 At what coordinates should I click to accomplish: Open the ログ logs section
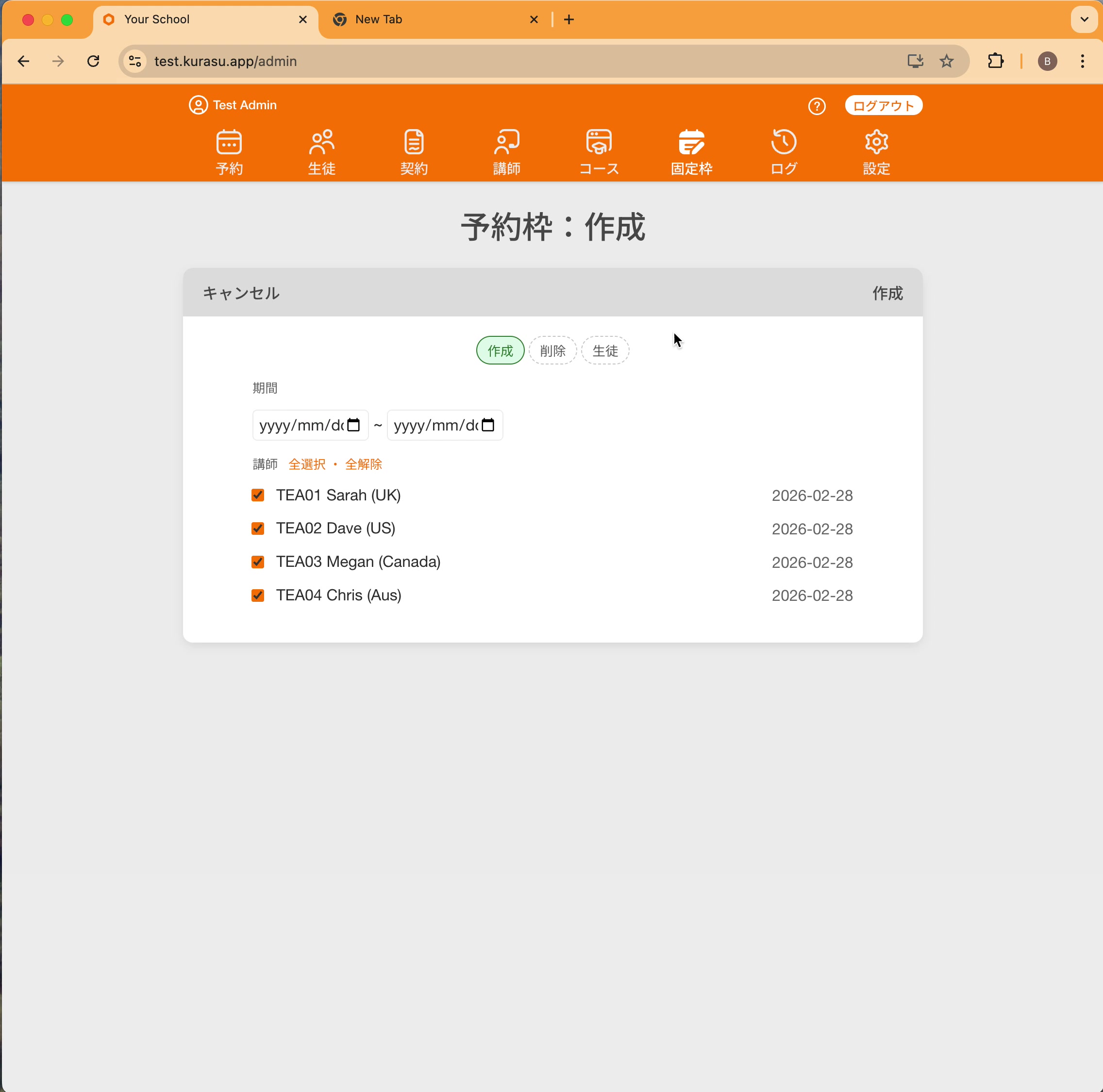[x=783, y=151]
